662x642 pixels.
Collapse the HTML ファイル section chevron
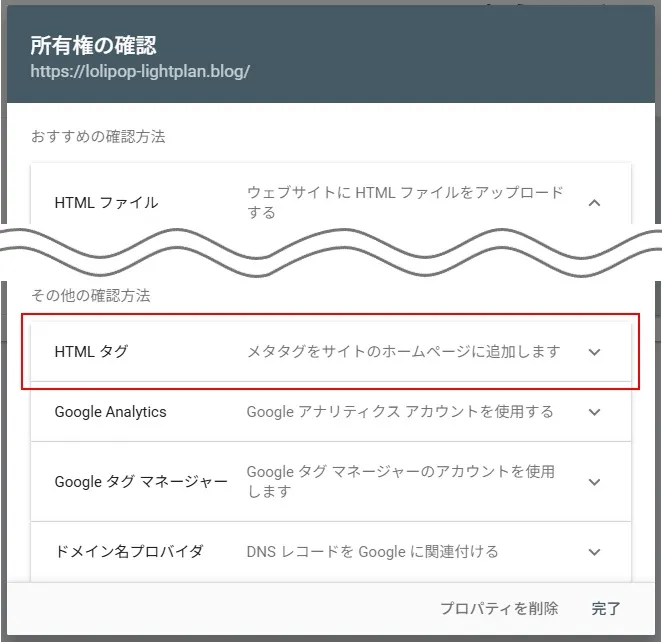595,202
